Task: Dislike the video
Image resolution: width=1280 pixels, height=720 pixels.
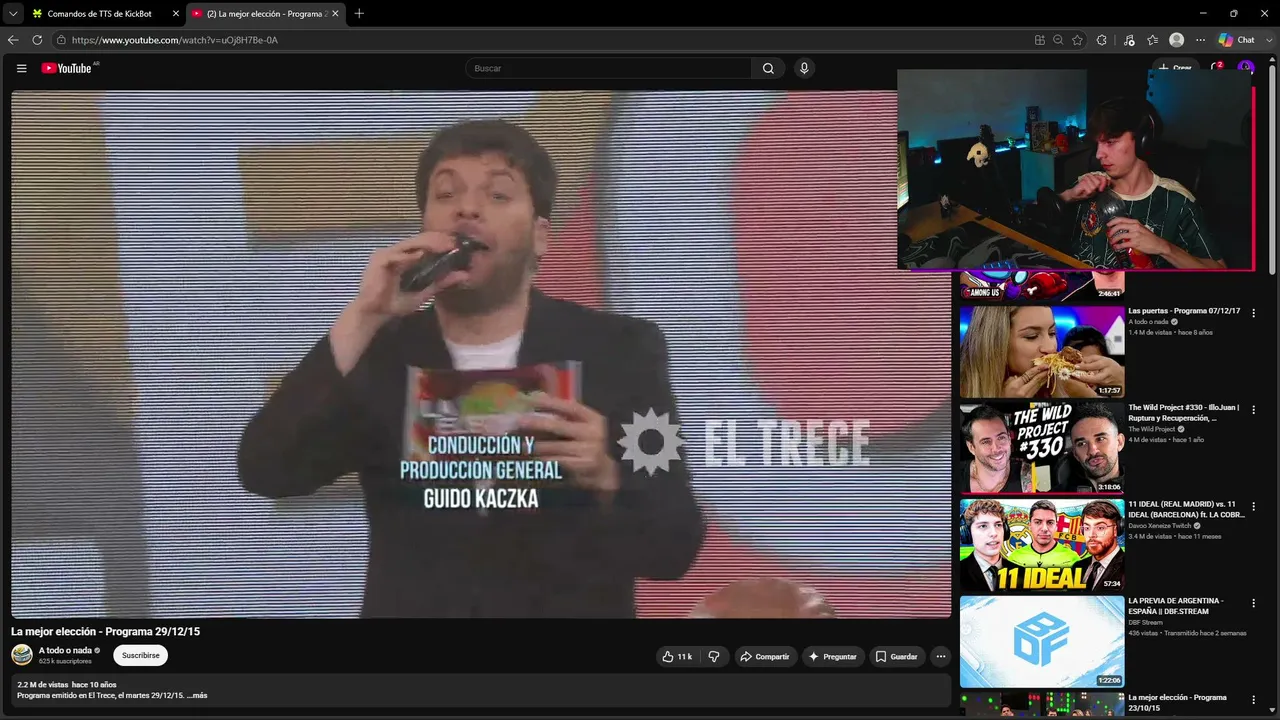Action: pos(714,656)
